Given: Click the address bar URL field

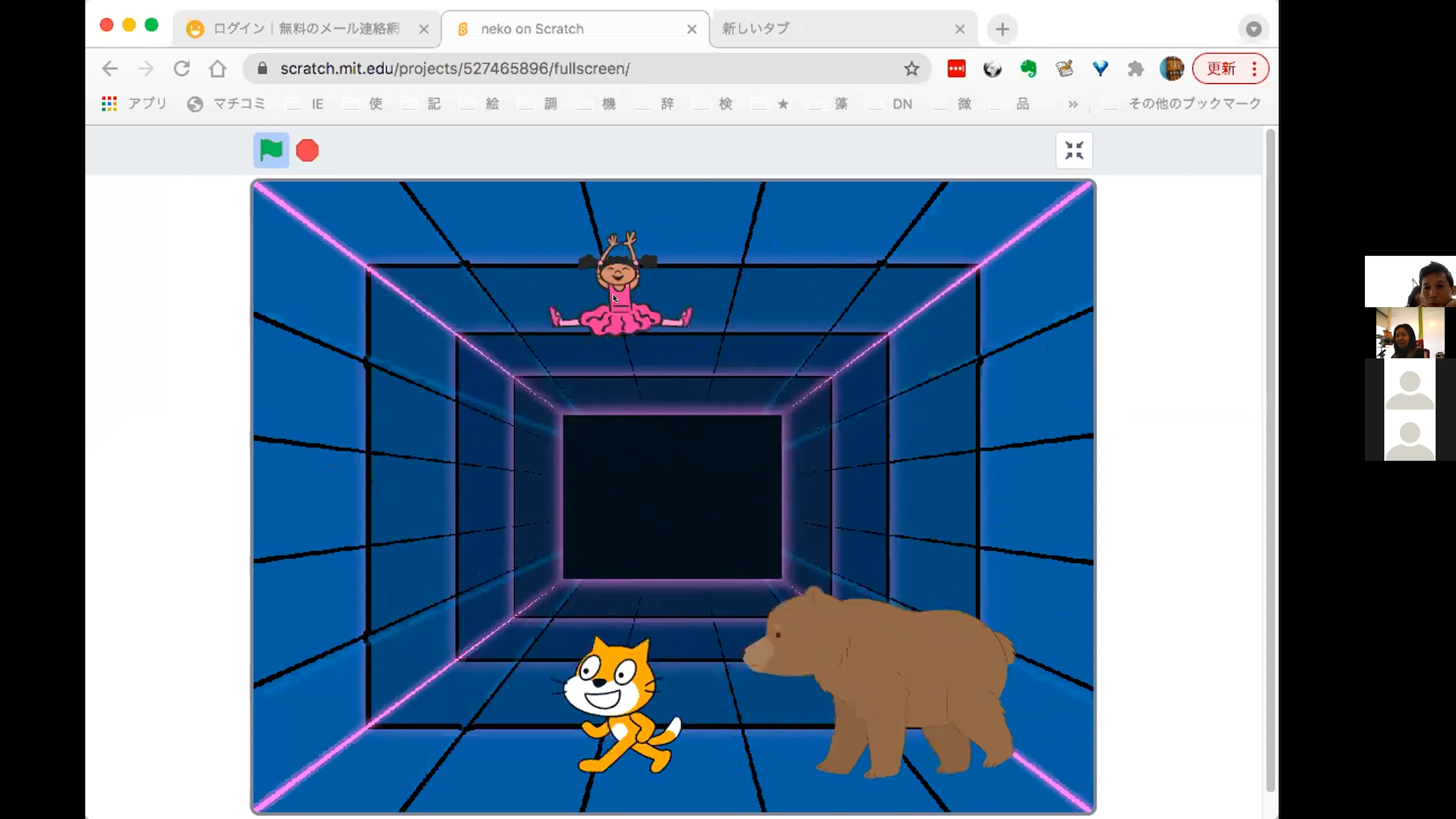Looking at the screenshot, I should point(587,68).
